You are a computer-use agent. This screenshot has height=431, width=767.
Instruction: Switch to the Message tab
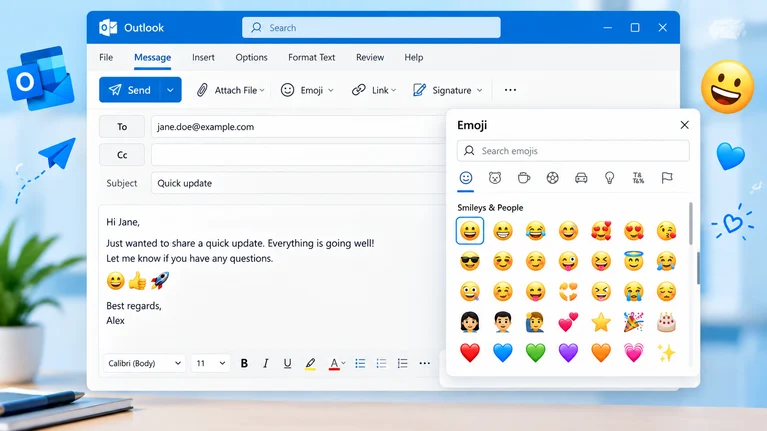(153, 57)
